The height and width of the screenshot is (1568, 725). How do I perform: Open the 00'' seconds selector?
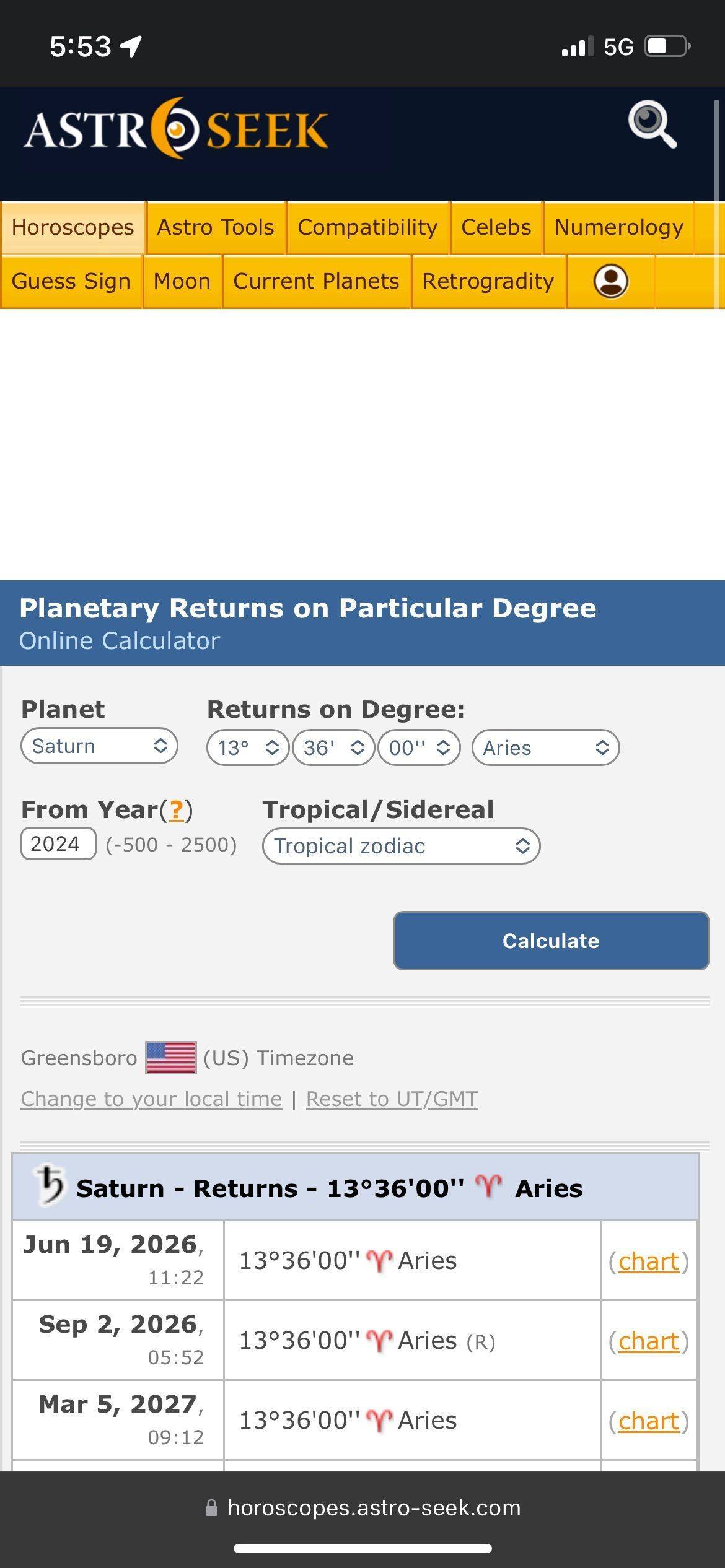coord(419,747)
